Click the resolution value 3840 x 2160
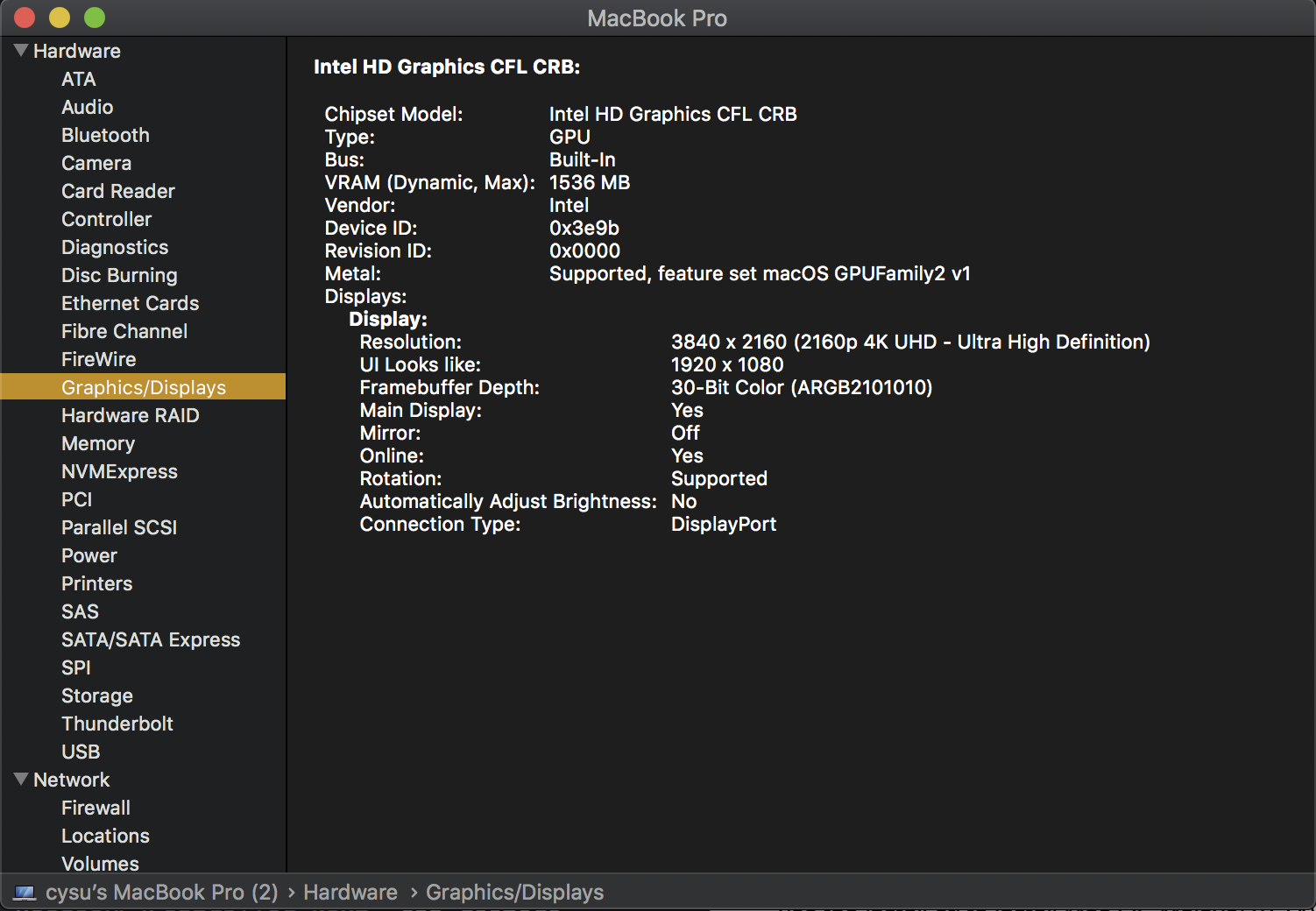 [910, 342]
